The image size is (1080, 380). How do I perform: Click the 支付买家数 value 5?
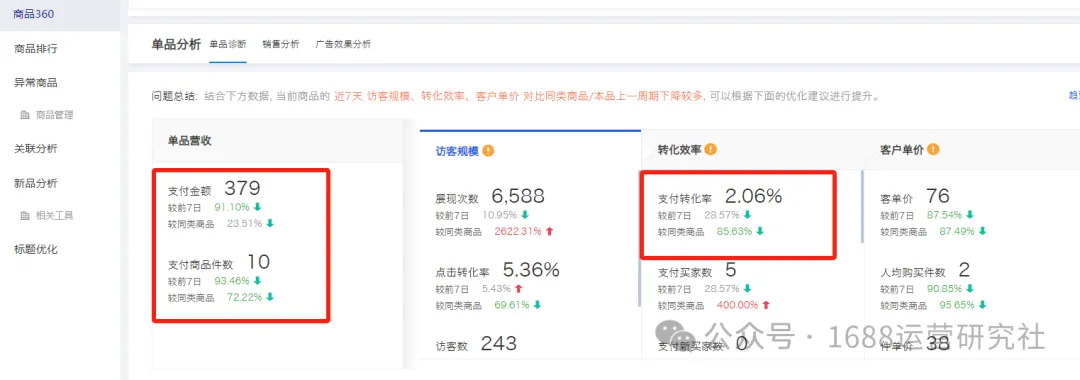pos(731,270)
